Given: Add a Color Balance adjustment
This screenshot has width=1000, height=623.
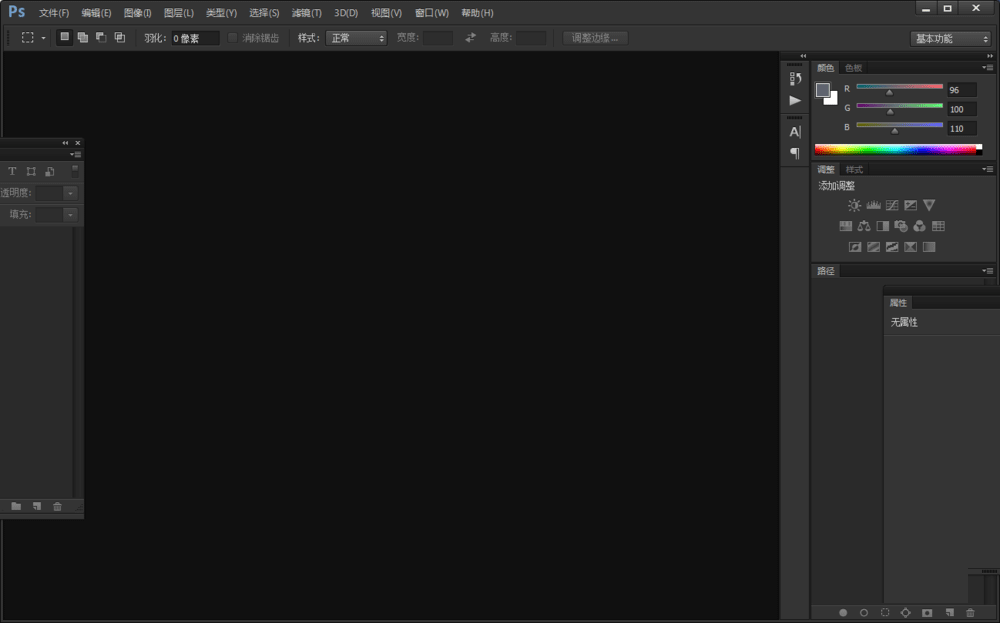Looking at the screenshot, I should coord(864,226).
